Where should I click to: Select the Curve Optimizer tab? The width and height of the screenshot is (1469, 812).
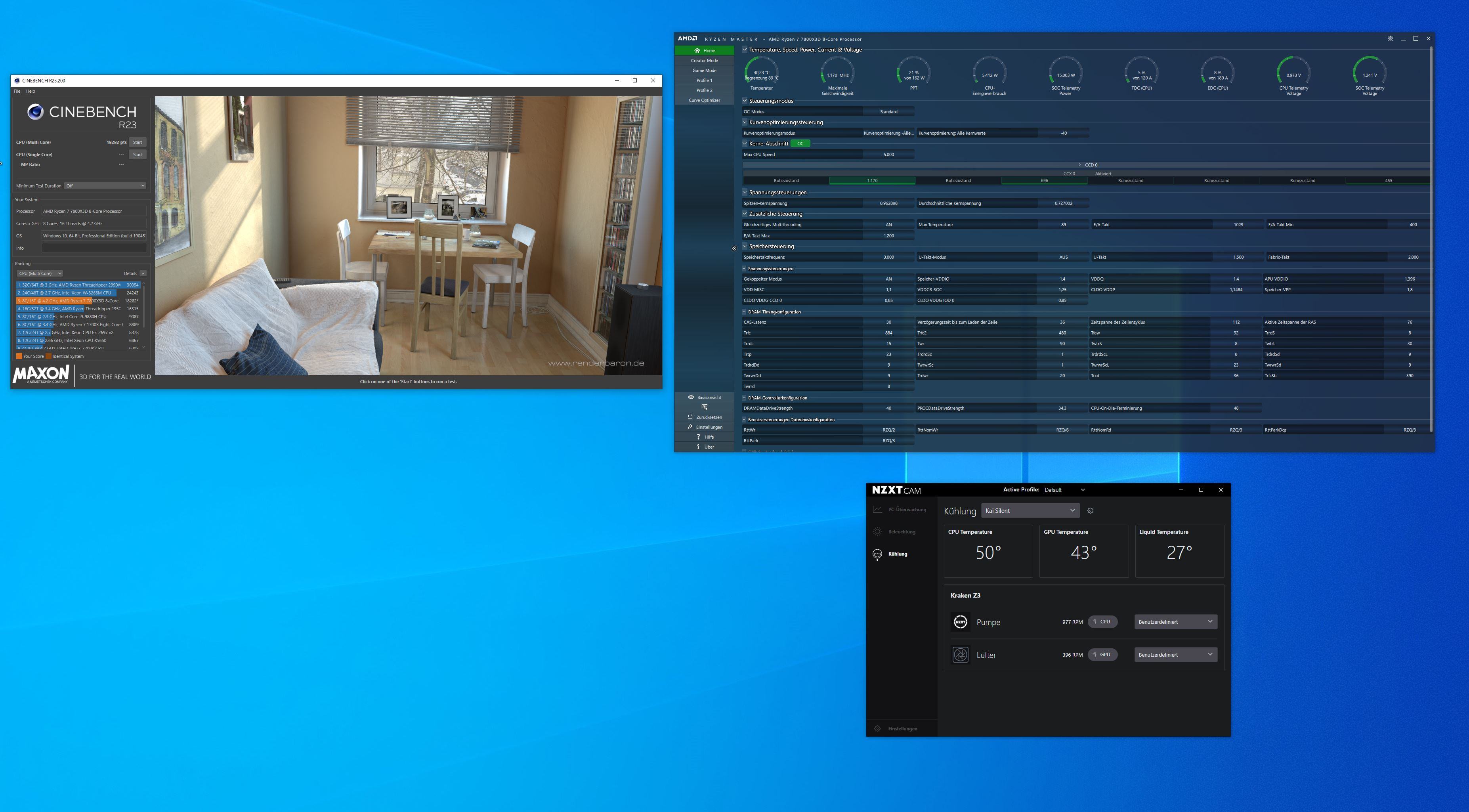pos(704,100)
